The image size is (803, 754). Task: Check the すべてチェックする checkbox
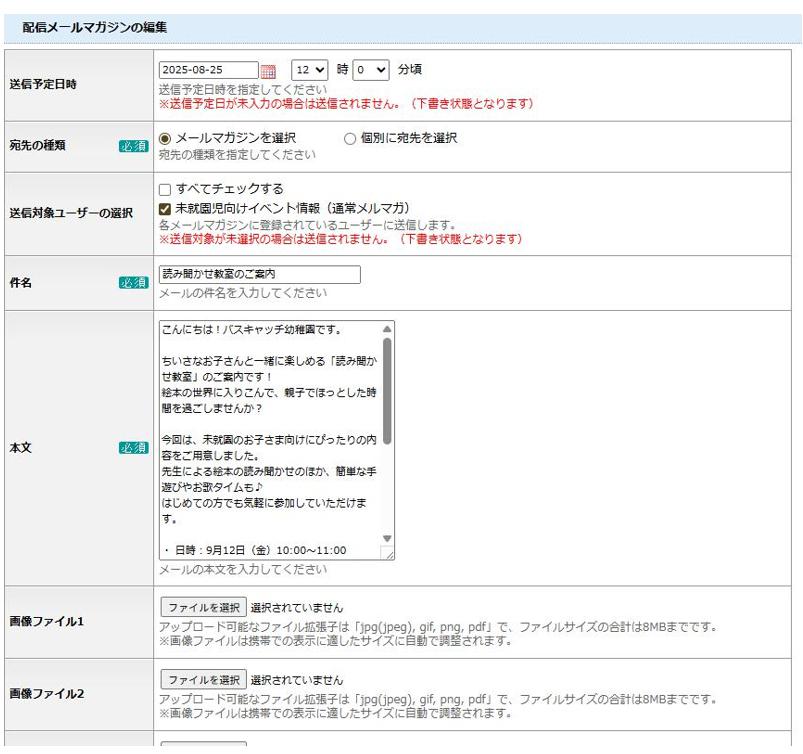(x=166, y=190)
